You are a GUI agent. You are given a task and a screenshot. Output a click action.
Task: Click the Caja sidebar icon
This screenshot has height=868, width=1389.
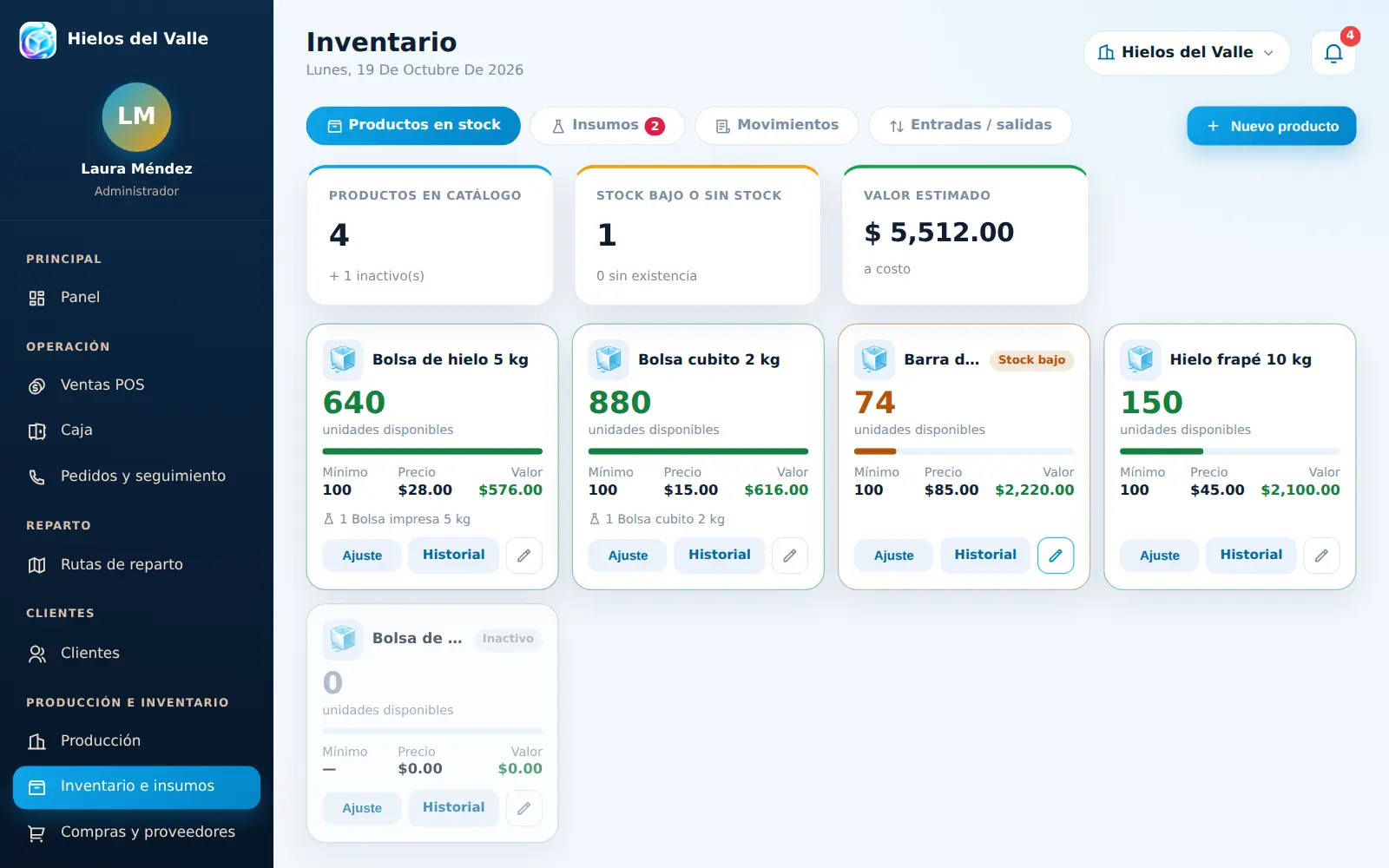point(36,431)
